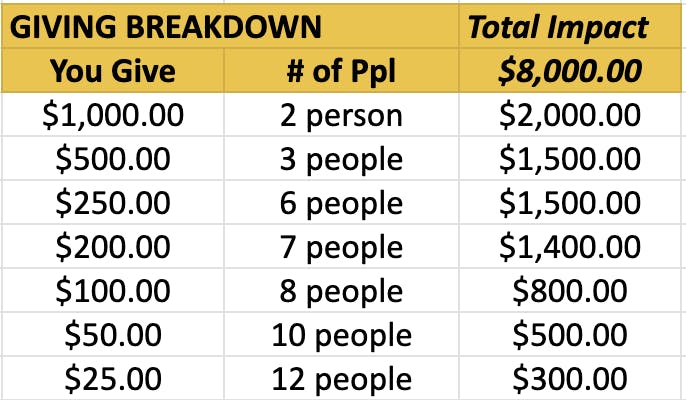Click the $2,000.00 impact cell
Viewport: 686px width, 400px height.
coord(572,115)
